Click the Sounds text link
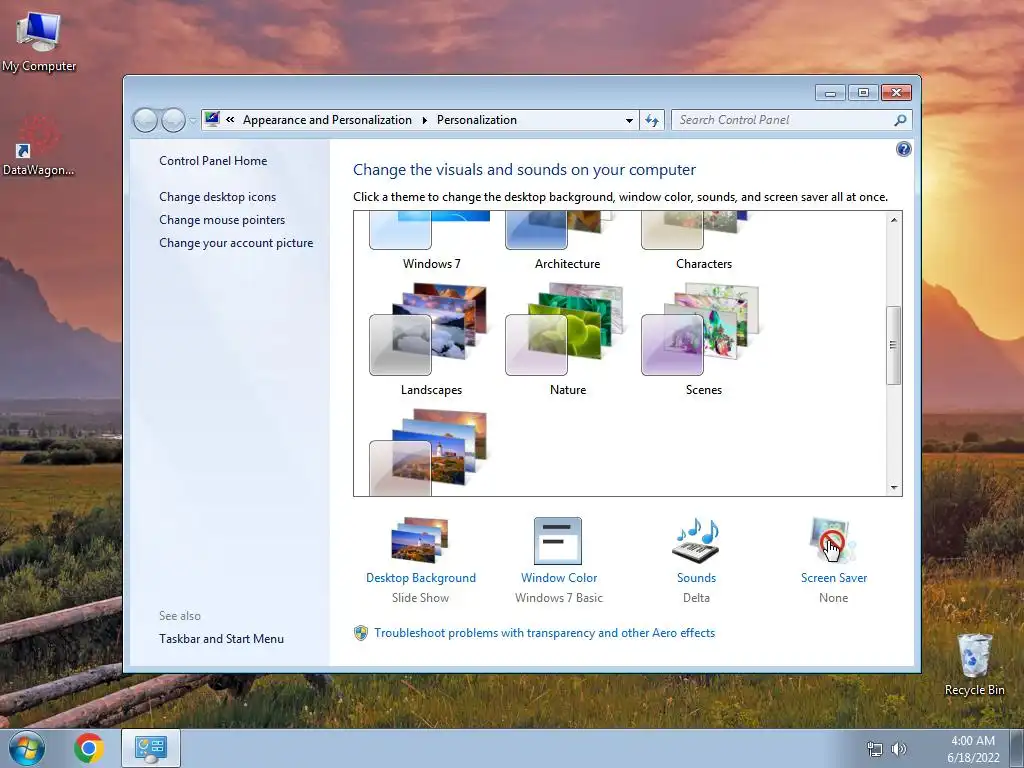The height and width of the screenshot is (768, 1024). click(x=696, y=578)
